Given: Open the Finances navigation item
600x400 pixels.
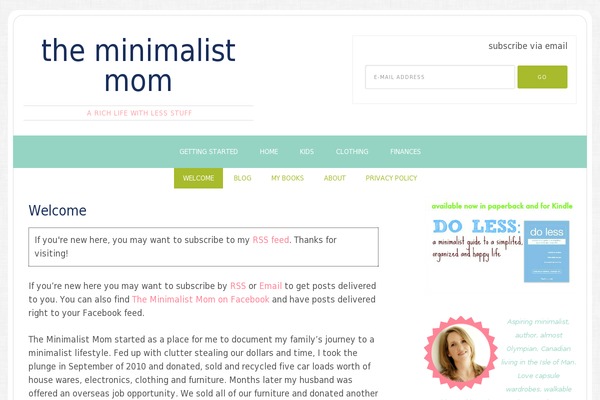Looking at the screenshot, I should point(405,152).
